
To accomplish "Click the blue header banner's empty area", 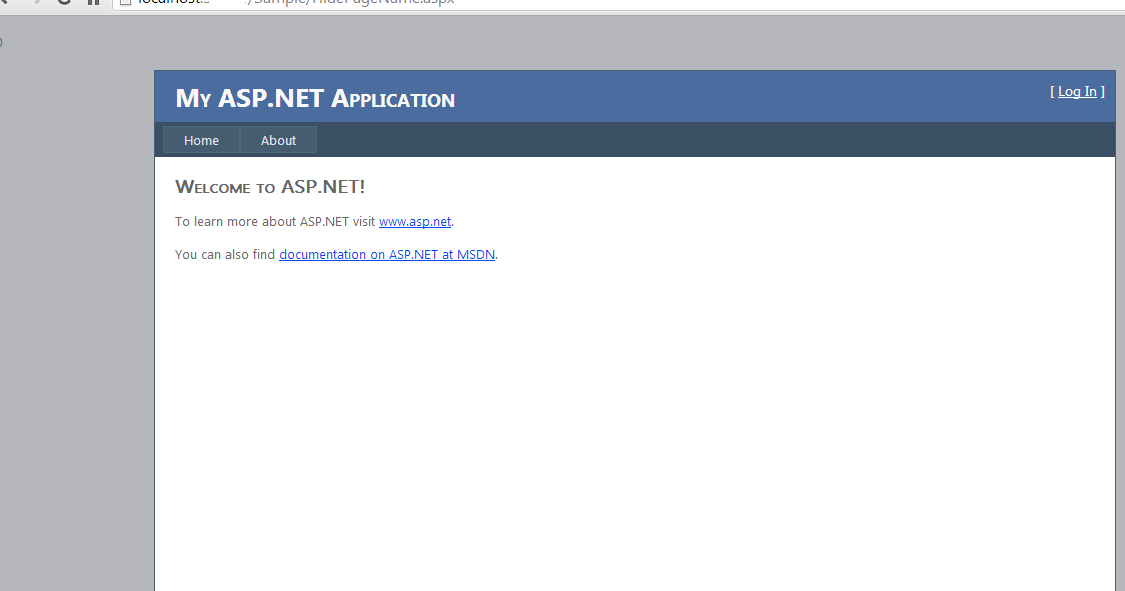I will pos(753,97).
